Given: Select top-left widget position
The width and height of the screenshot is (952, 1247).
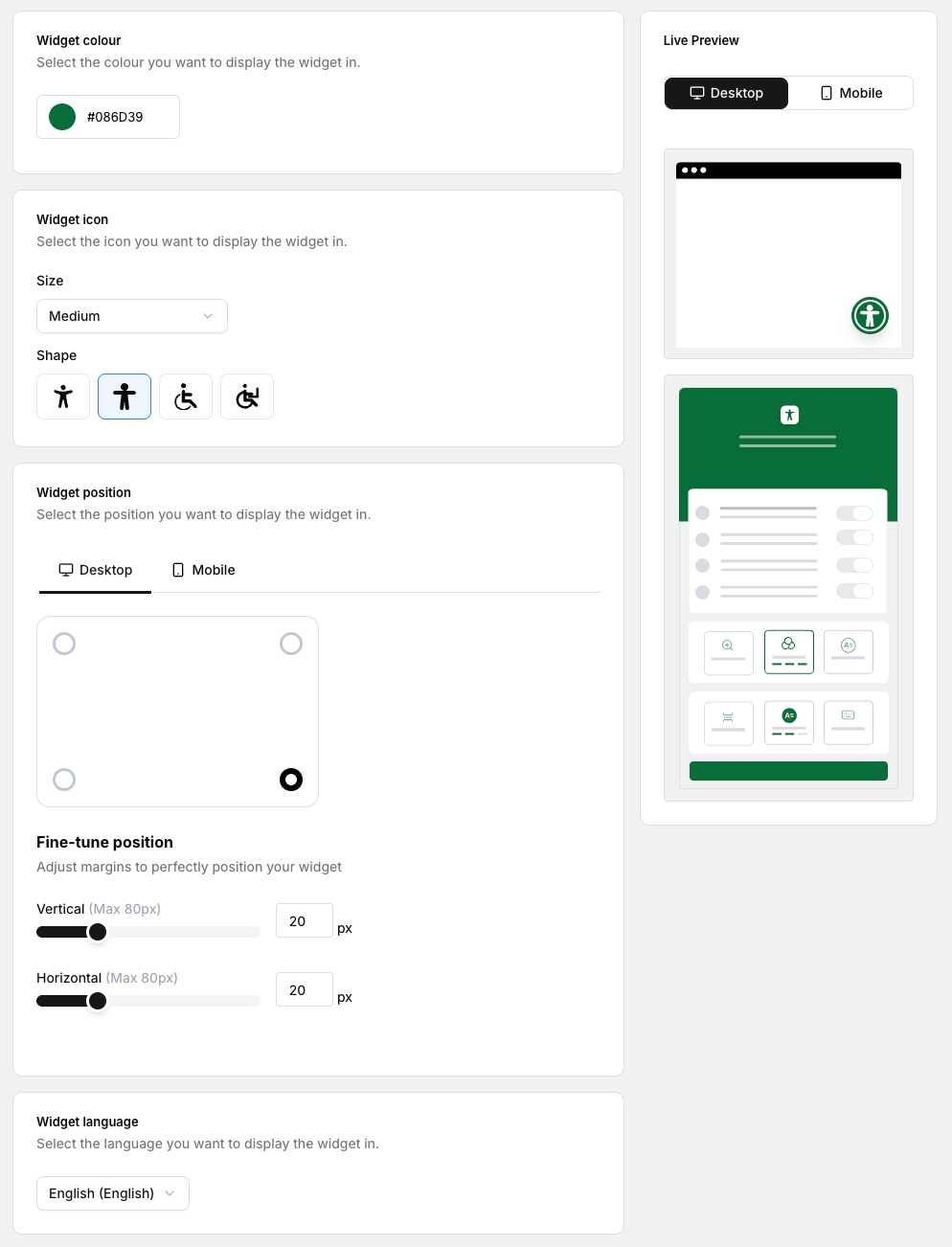Looking at the screenshot, I should [64, 644].
